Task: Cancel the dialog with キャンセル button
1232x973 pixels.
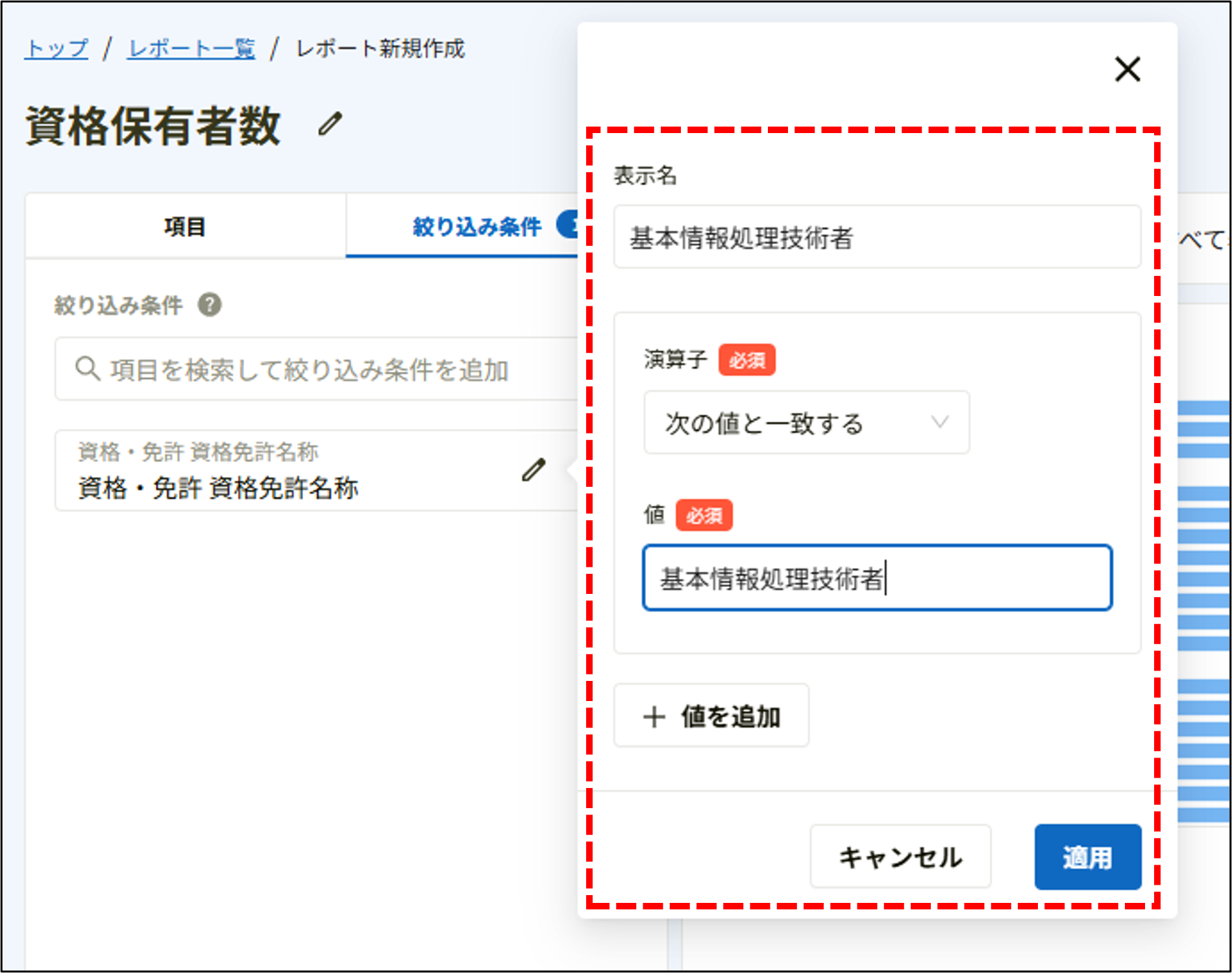Action: pyautogui.click(x=900, y=856)
